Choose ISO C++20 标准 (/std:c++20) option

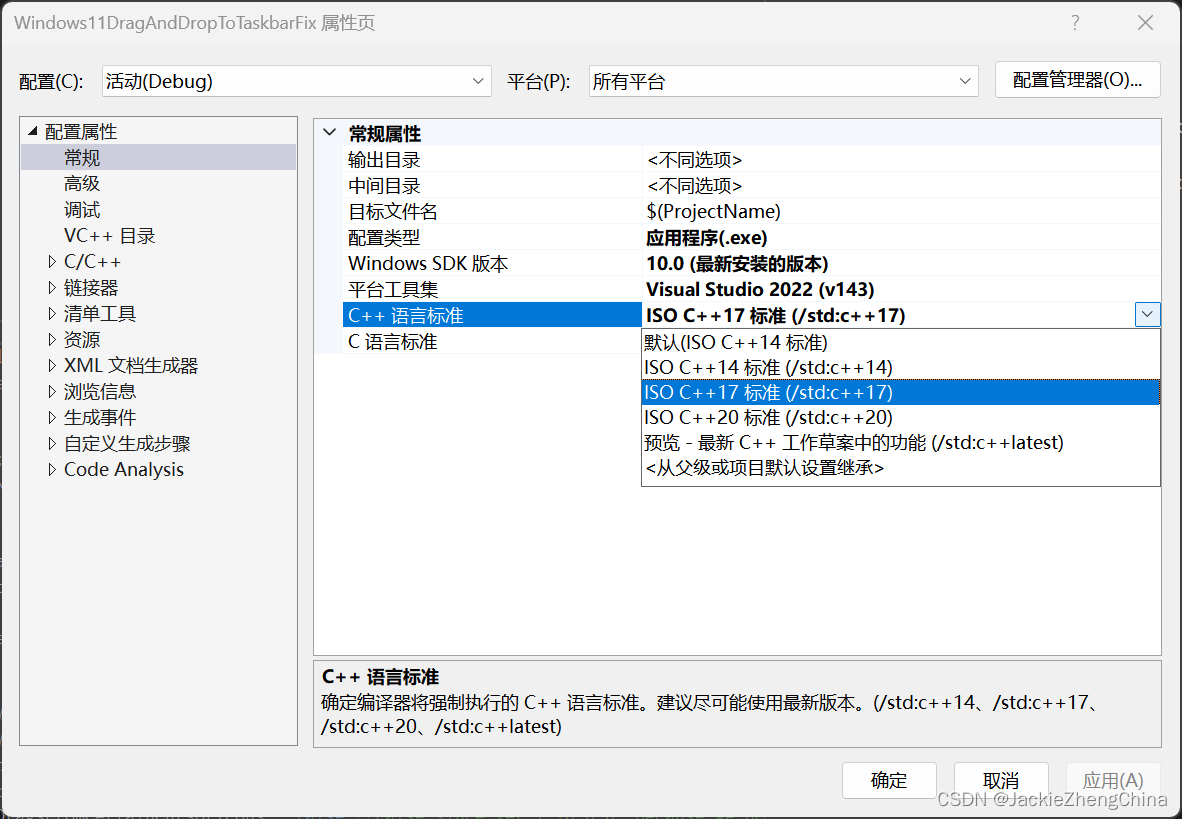click(900, 417)
